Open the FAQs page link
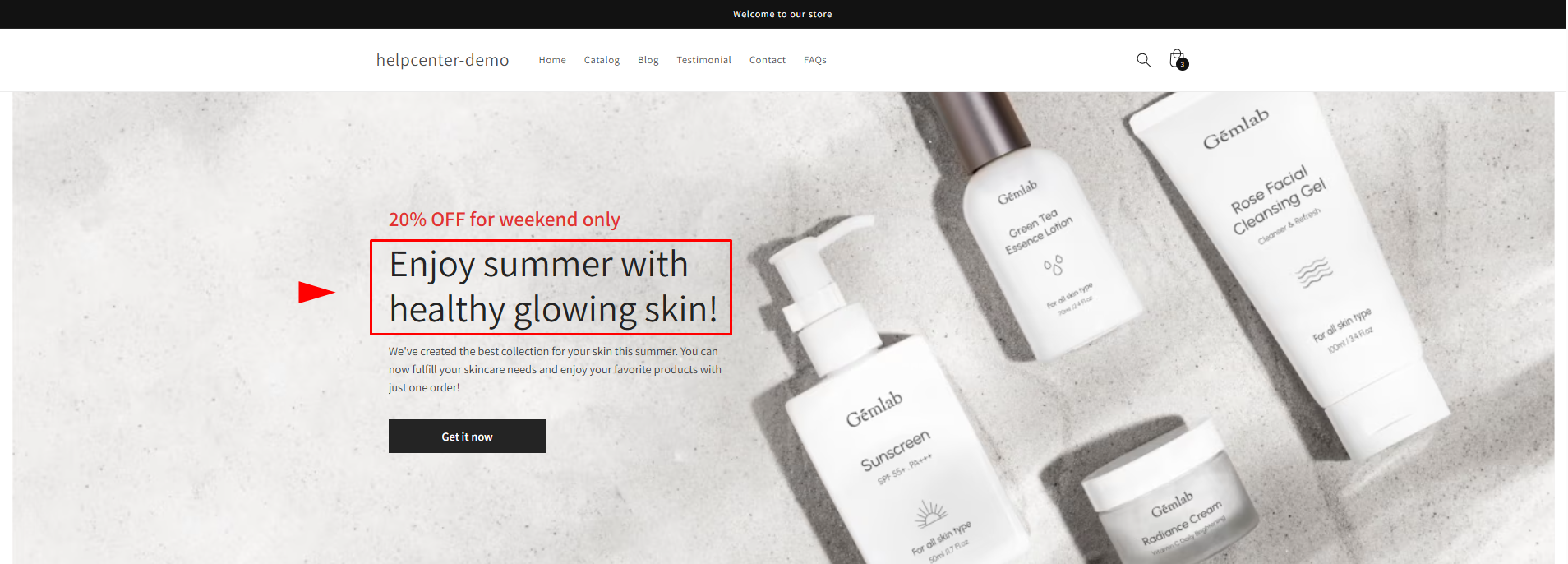The image size is (1568, 564). (815, 60)
